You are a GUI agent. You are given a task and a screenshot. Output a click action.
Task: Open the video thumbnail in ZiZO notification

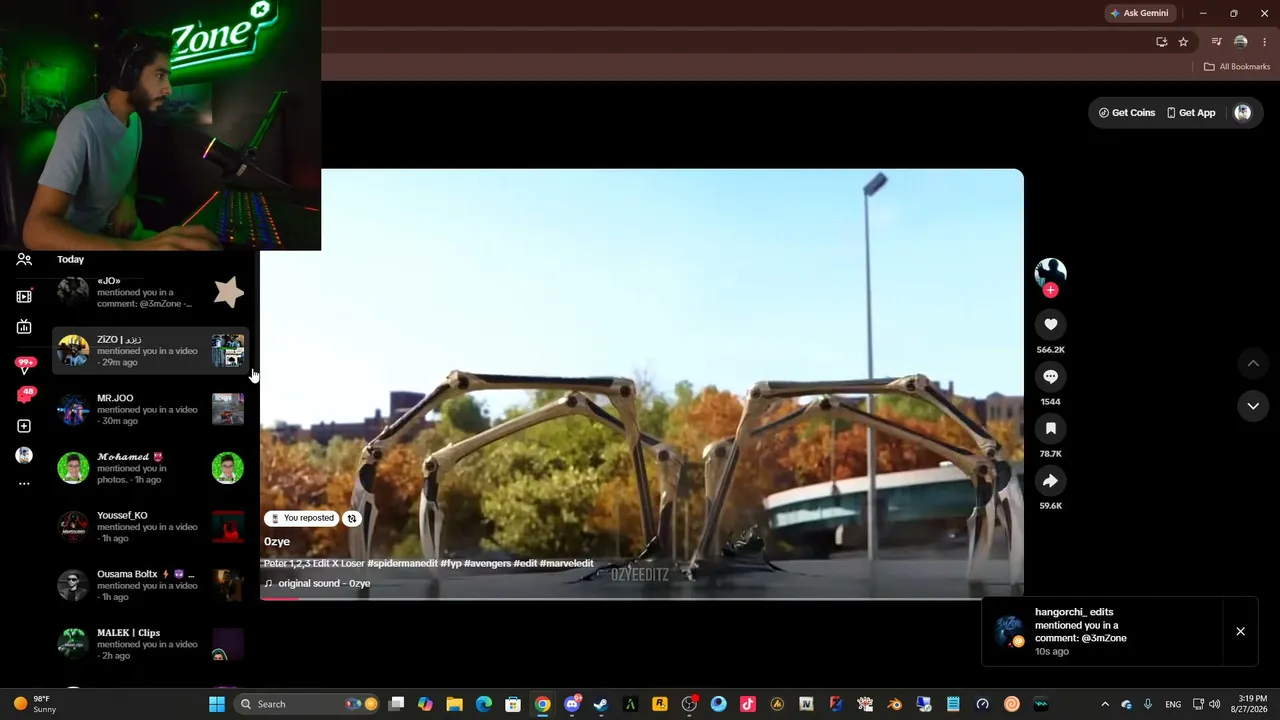click(x=228, y=351)
